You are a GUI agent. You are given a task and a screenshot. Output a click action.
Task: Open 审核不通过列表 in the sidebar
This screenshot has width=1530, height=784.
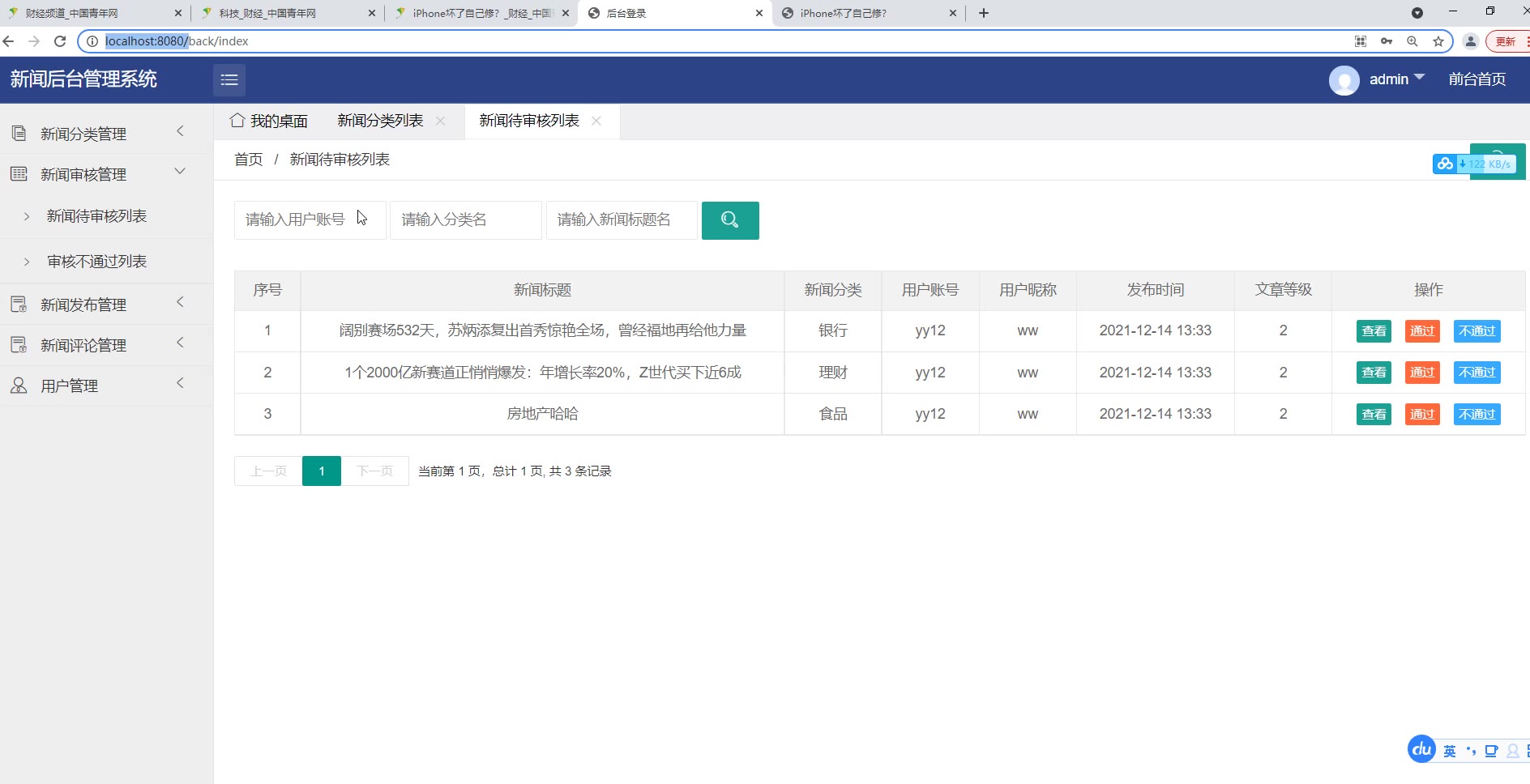tap(96, 262)
